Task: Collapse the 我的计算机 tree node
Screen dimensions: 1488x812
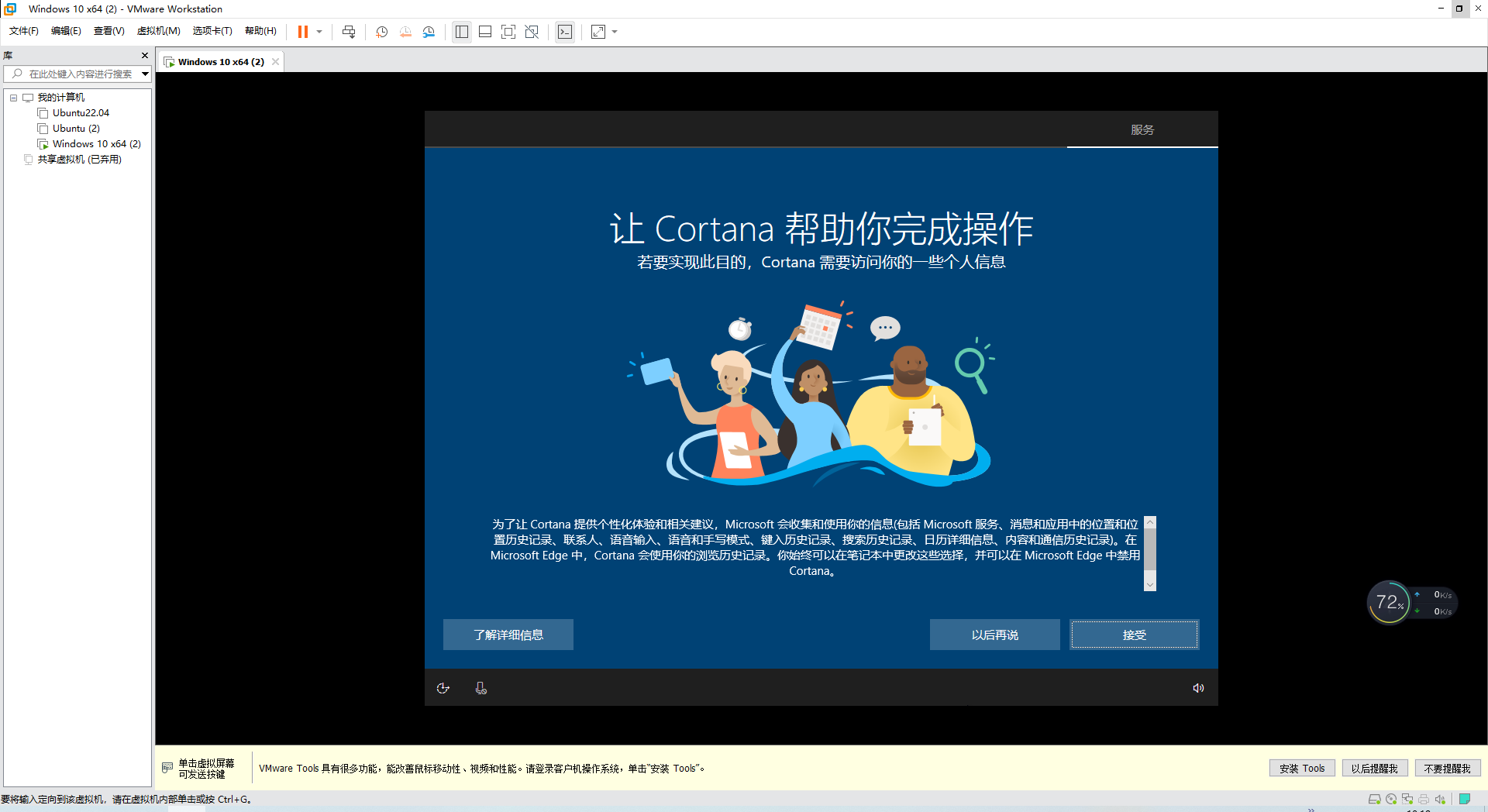Action: (x=14, y=98)
